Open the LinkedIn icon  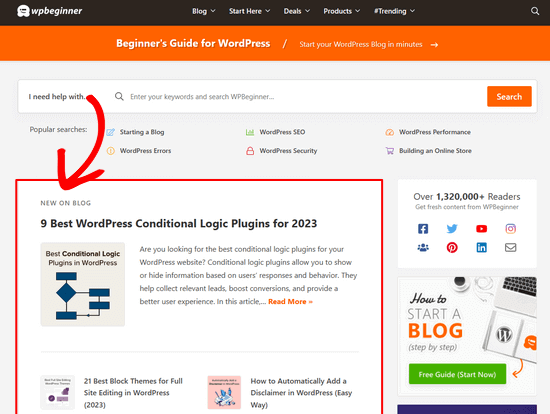481,247
